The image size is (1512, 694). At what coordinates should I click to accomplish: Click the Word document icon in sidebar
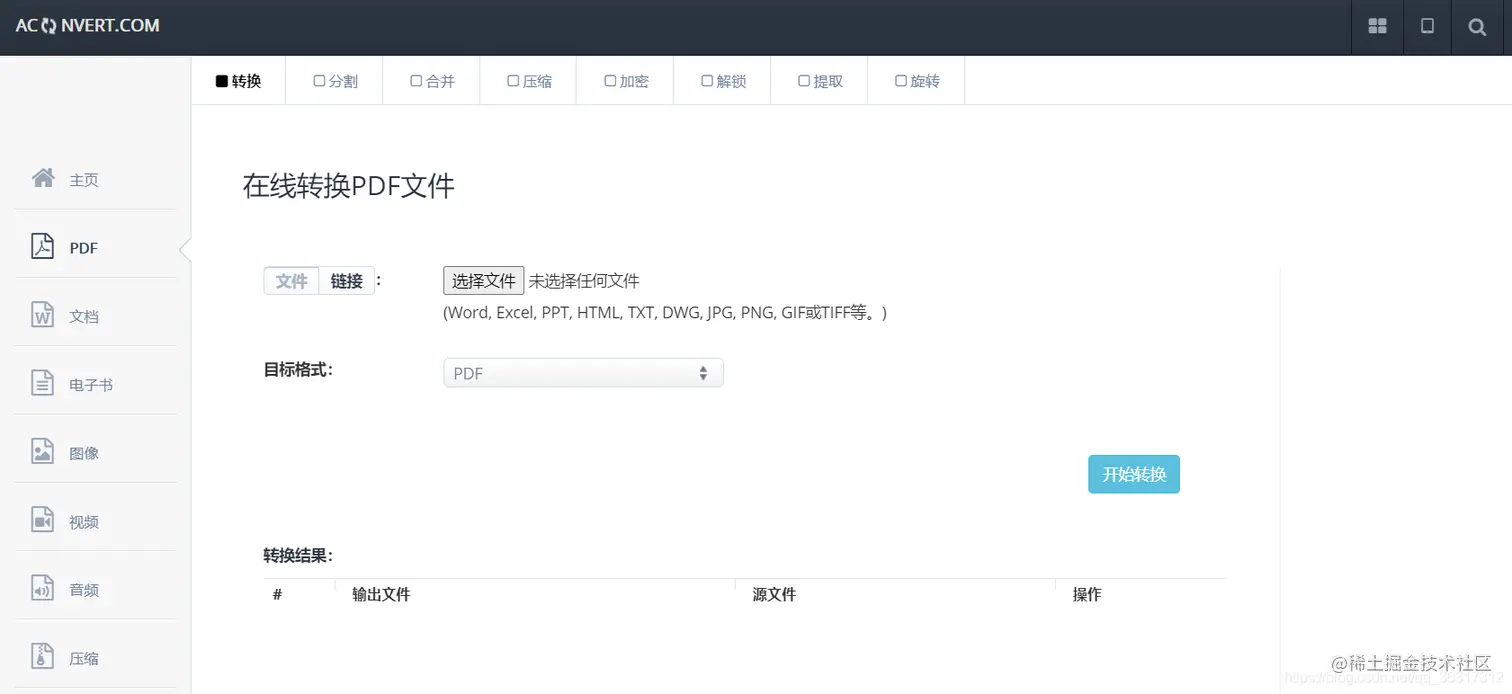point(42,315)
